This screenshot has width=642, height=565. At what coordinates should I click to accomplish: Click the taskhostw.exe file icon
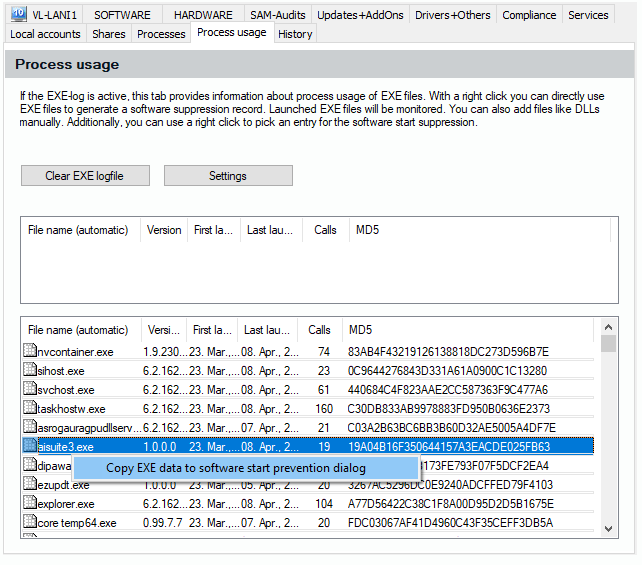(30, 409)
